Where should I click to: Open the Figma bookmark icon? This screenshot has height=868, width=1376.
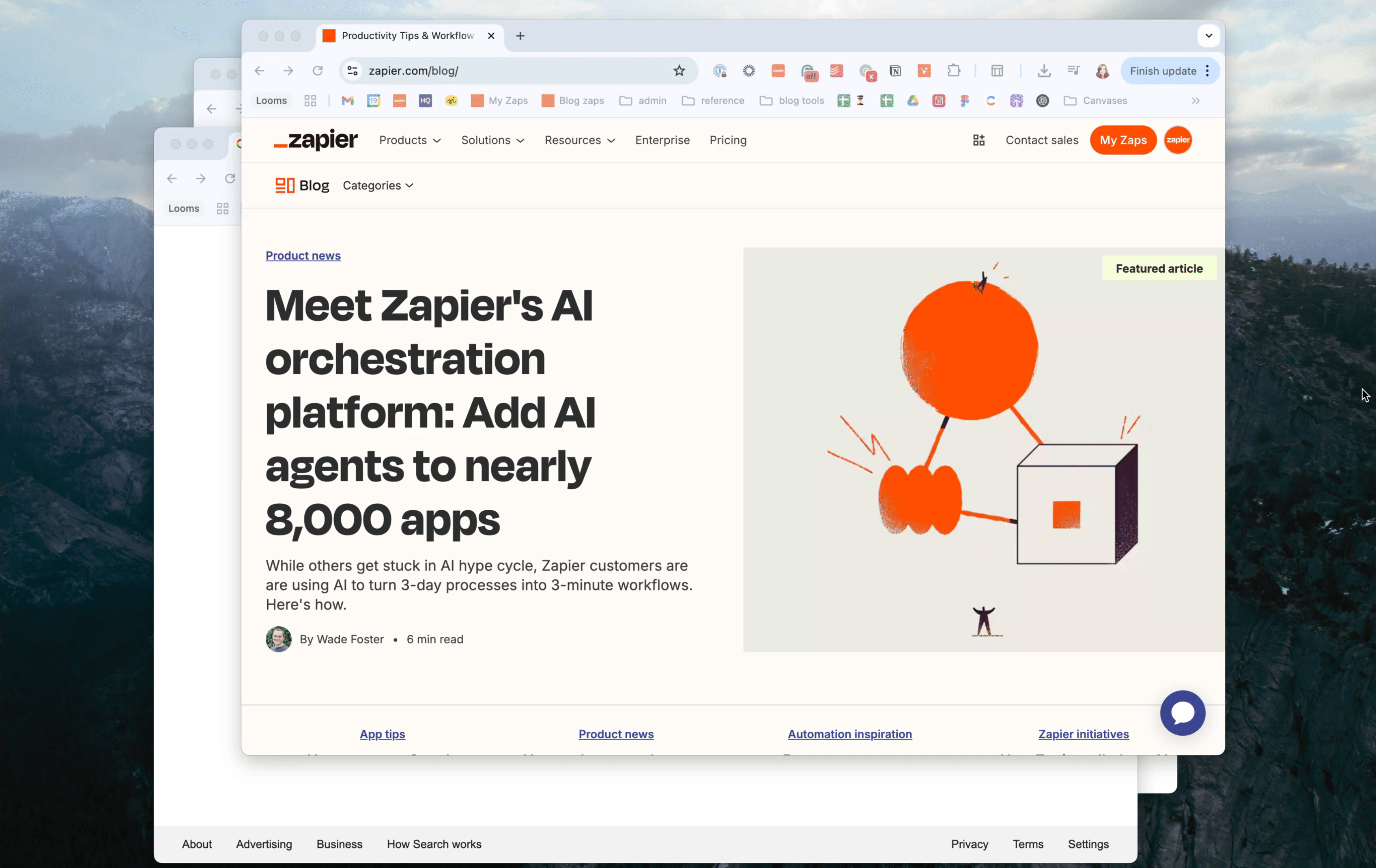[965, 101]
